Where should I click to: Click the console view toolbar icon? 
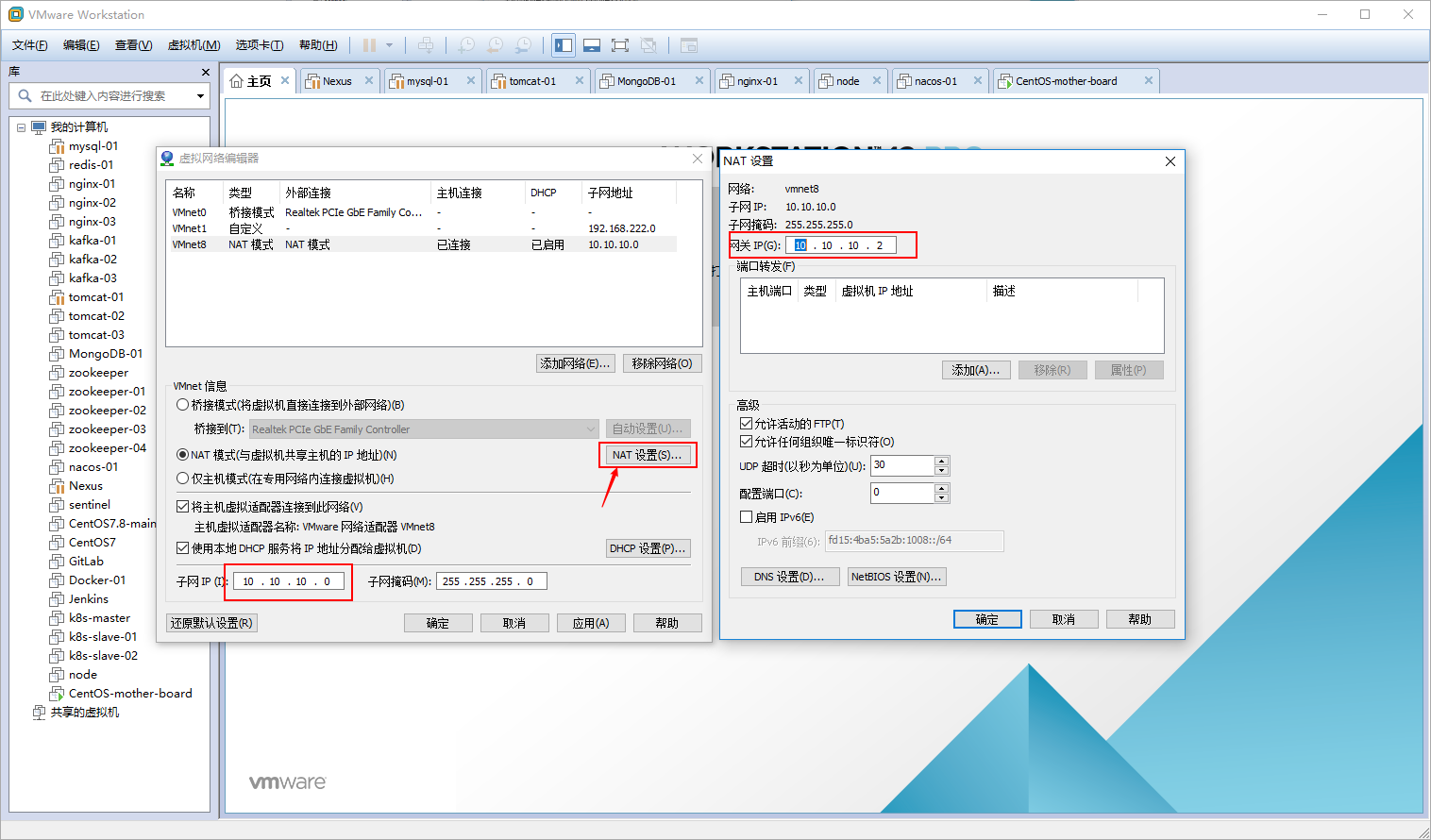pyautogui.click(x=689, y=45)
